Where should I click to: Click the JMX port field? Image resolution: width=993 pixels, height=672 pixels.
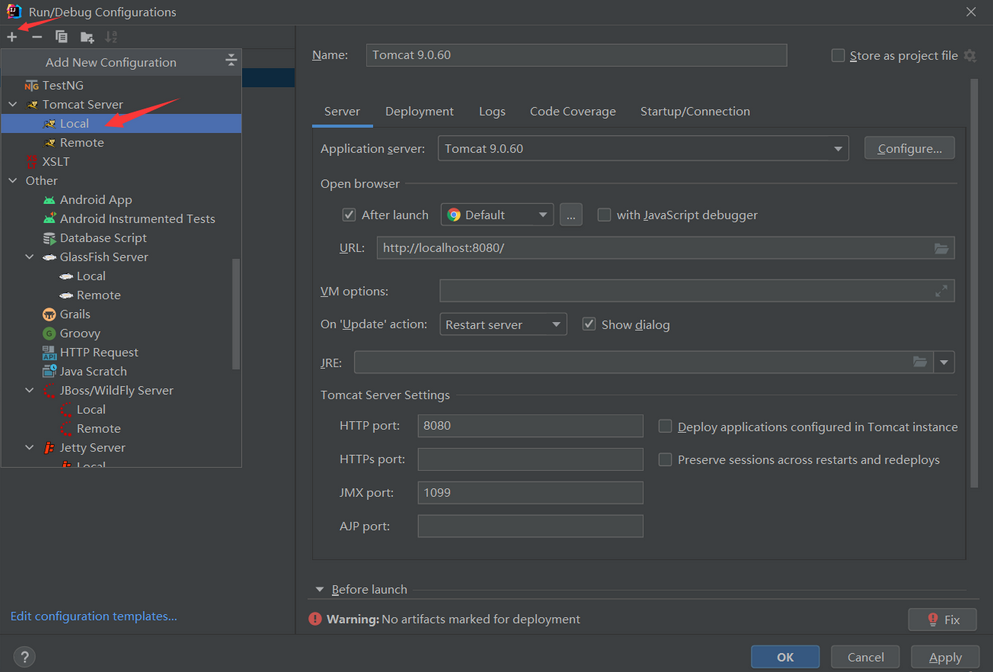pos(530,493)
